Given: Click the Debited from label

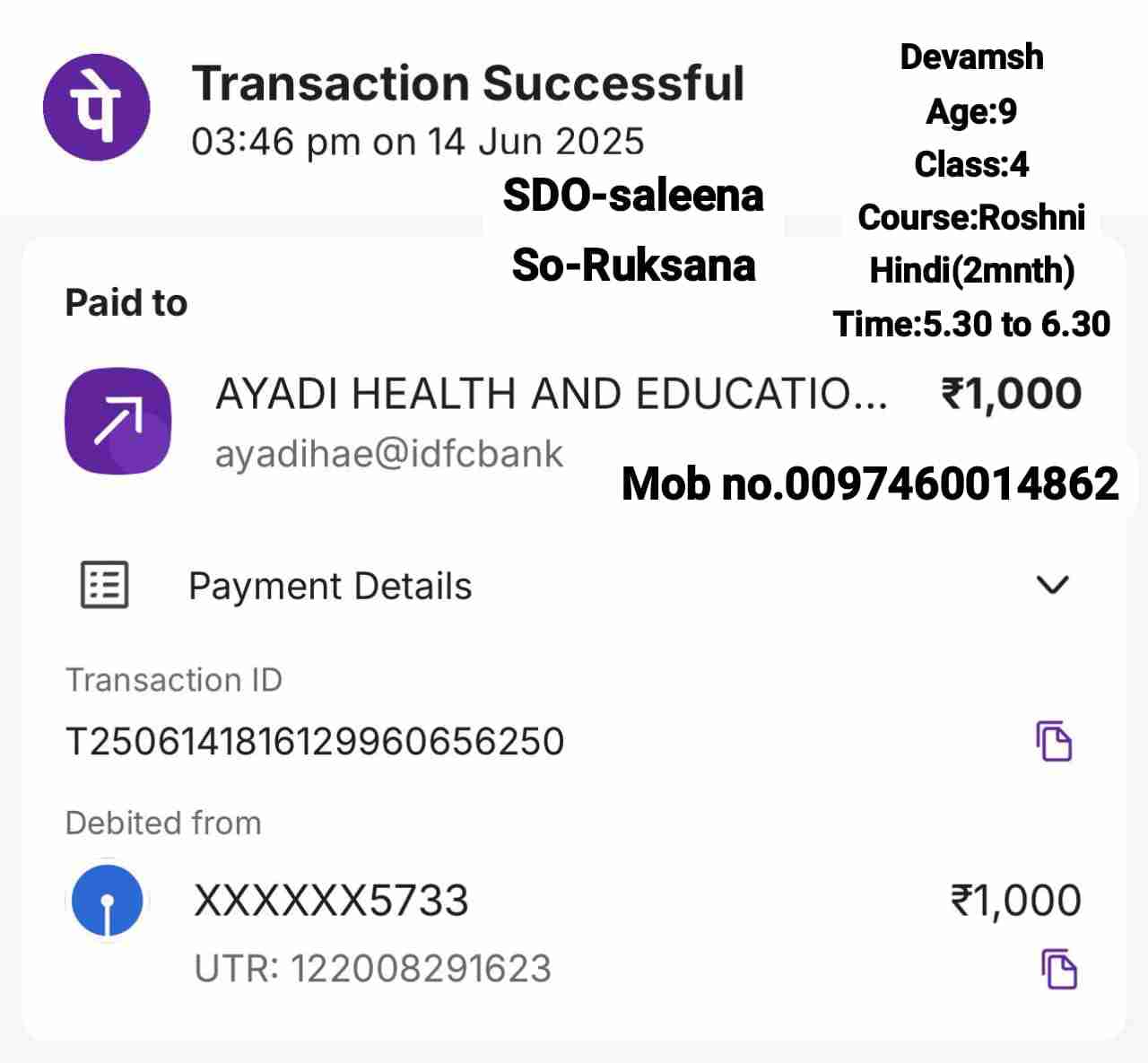Looking at the screenshot, I should (163, 823).
